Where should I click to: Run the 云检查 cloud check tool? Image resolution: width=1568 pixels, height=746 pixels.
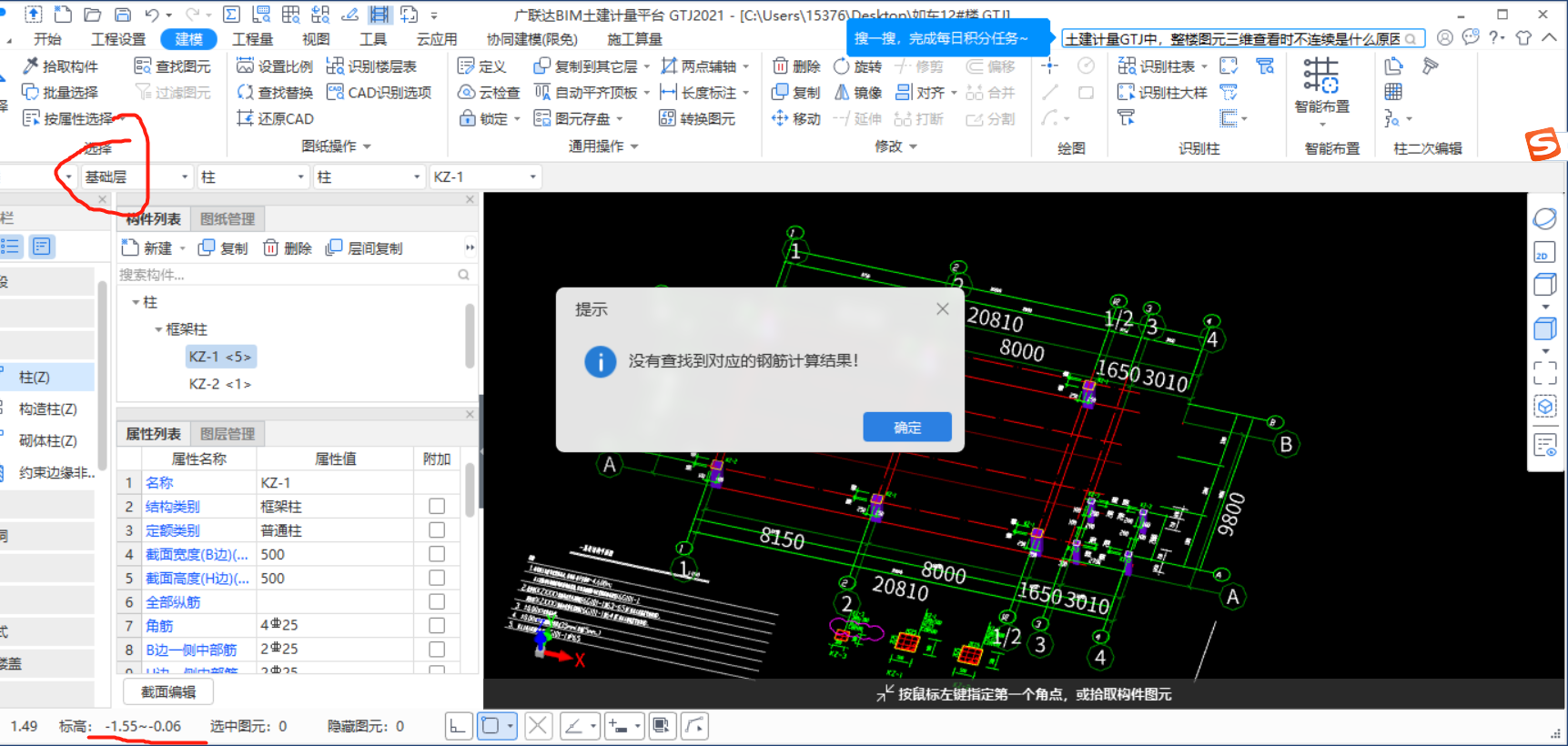(489, 92)
